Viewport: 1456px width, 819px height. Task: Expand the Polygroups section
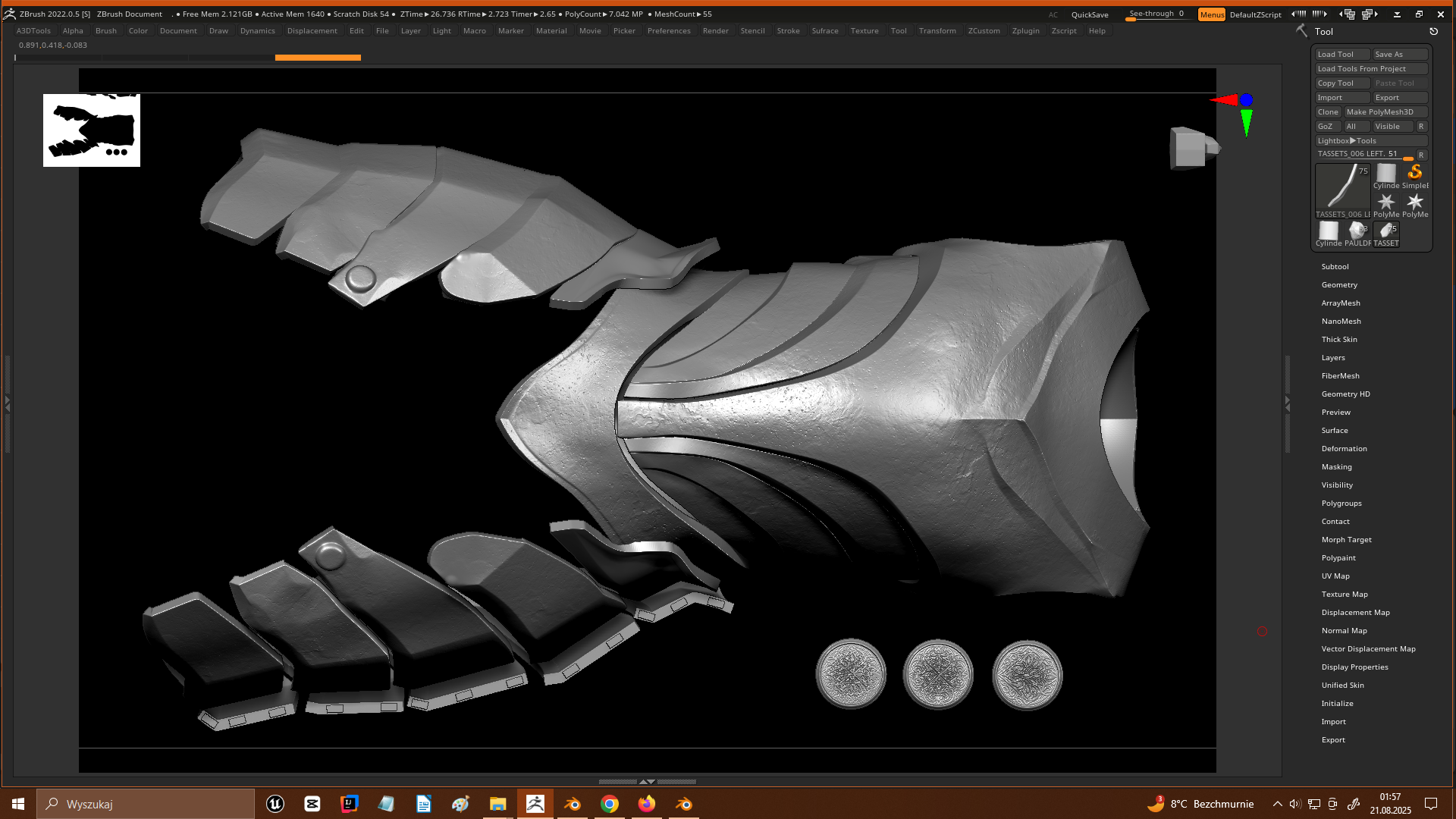1341,504
